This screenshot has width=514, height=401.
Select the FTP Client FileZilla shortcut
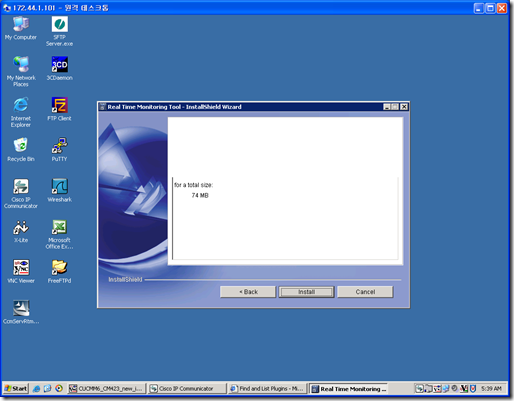(59, 109)
